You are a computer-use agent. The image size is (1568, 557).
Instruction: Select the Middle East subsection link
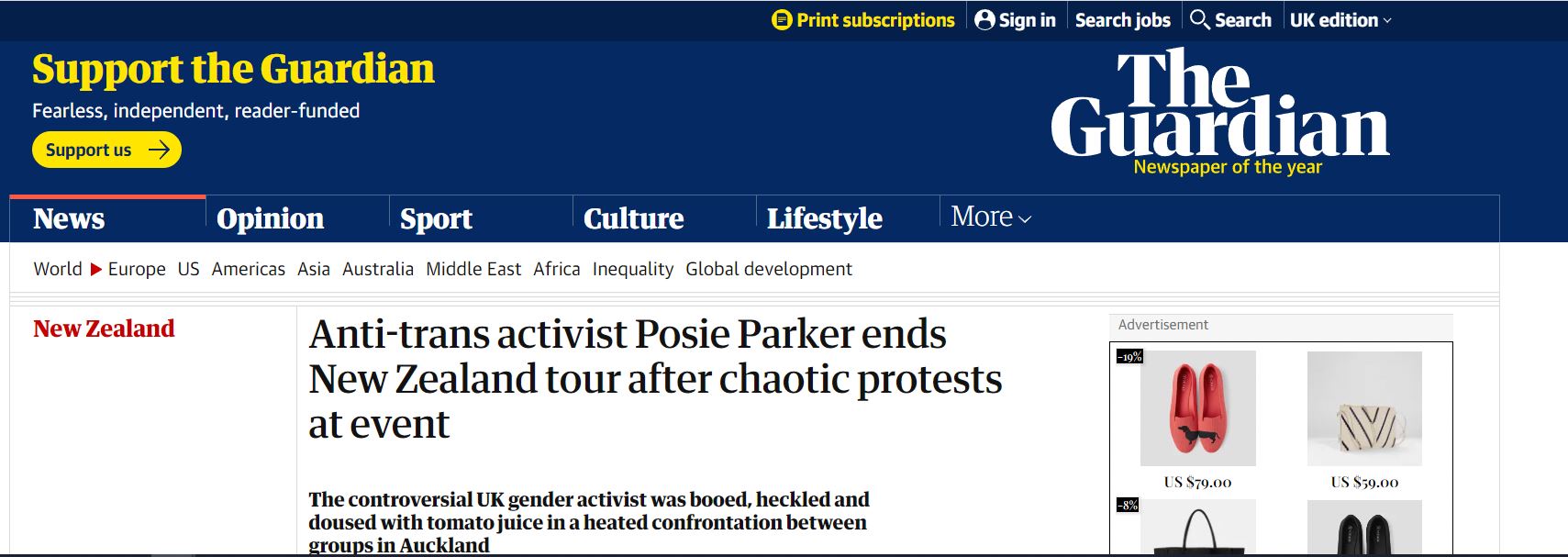pyautogui.click(x=473, y=269)
